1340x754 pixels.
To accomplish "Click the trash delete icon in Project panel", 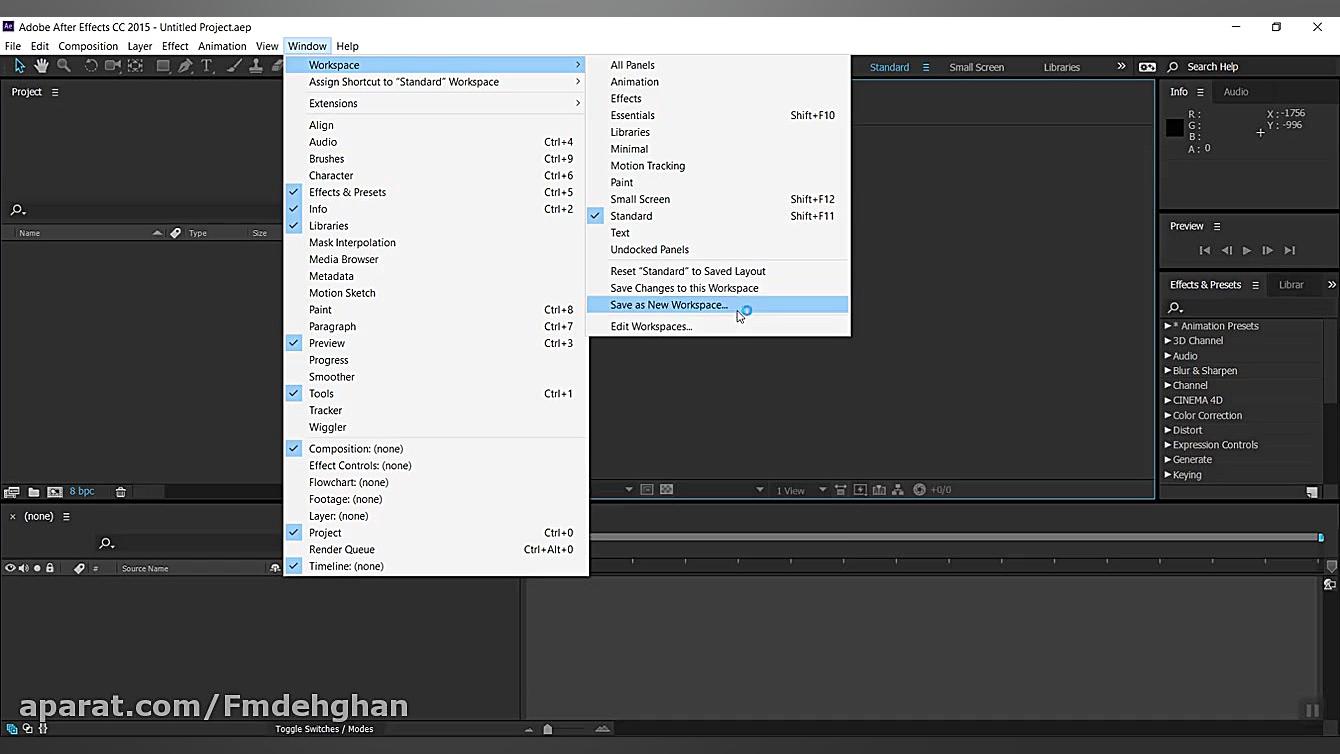I will pos(121,492).
